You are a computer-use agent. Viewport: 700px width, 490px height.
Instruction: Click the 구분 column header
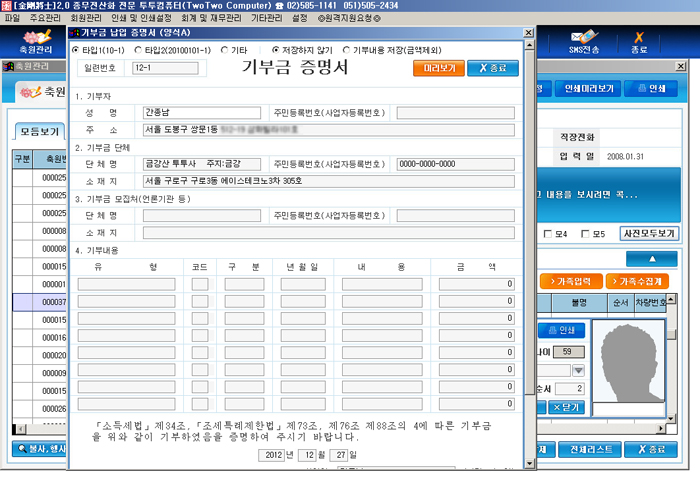[22, 159]
